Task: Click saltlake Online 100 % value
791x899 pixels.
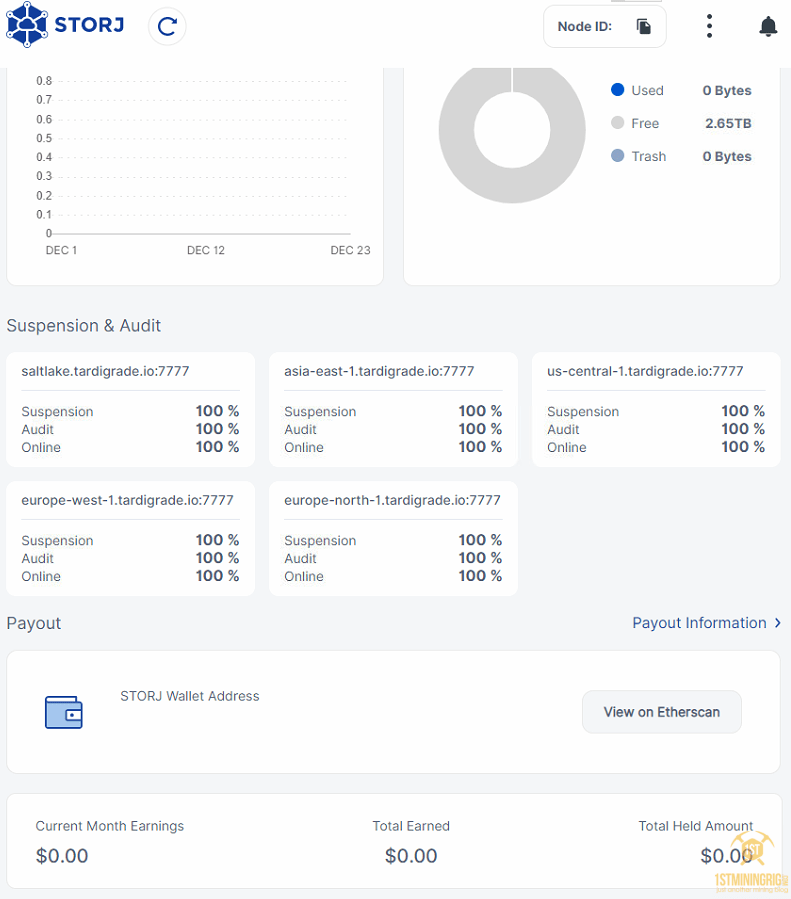Action: point(217,447)
